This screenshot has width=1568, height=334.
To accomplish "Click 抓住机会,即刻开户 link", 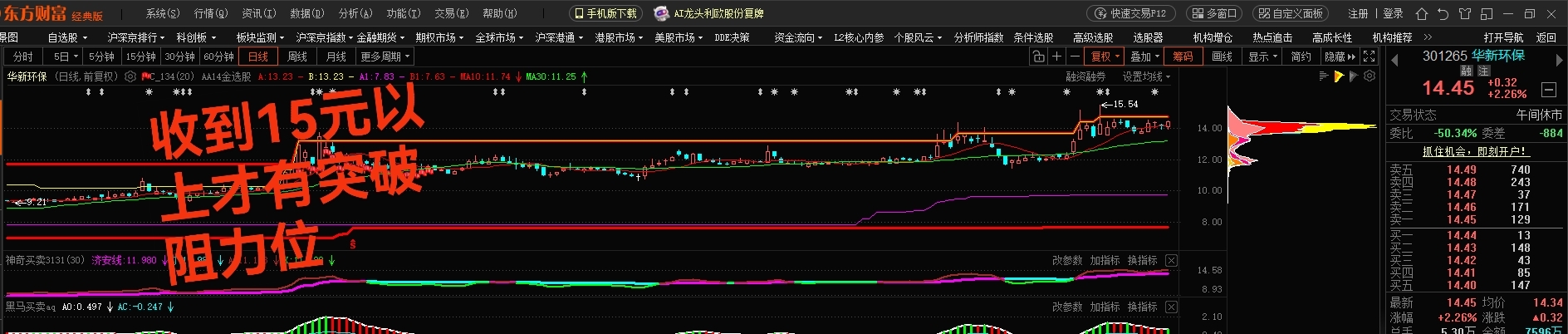I will tap(1475, 151).
